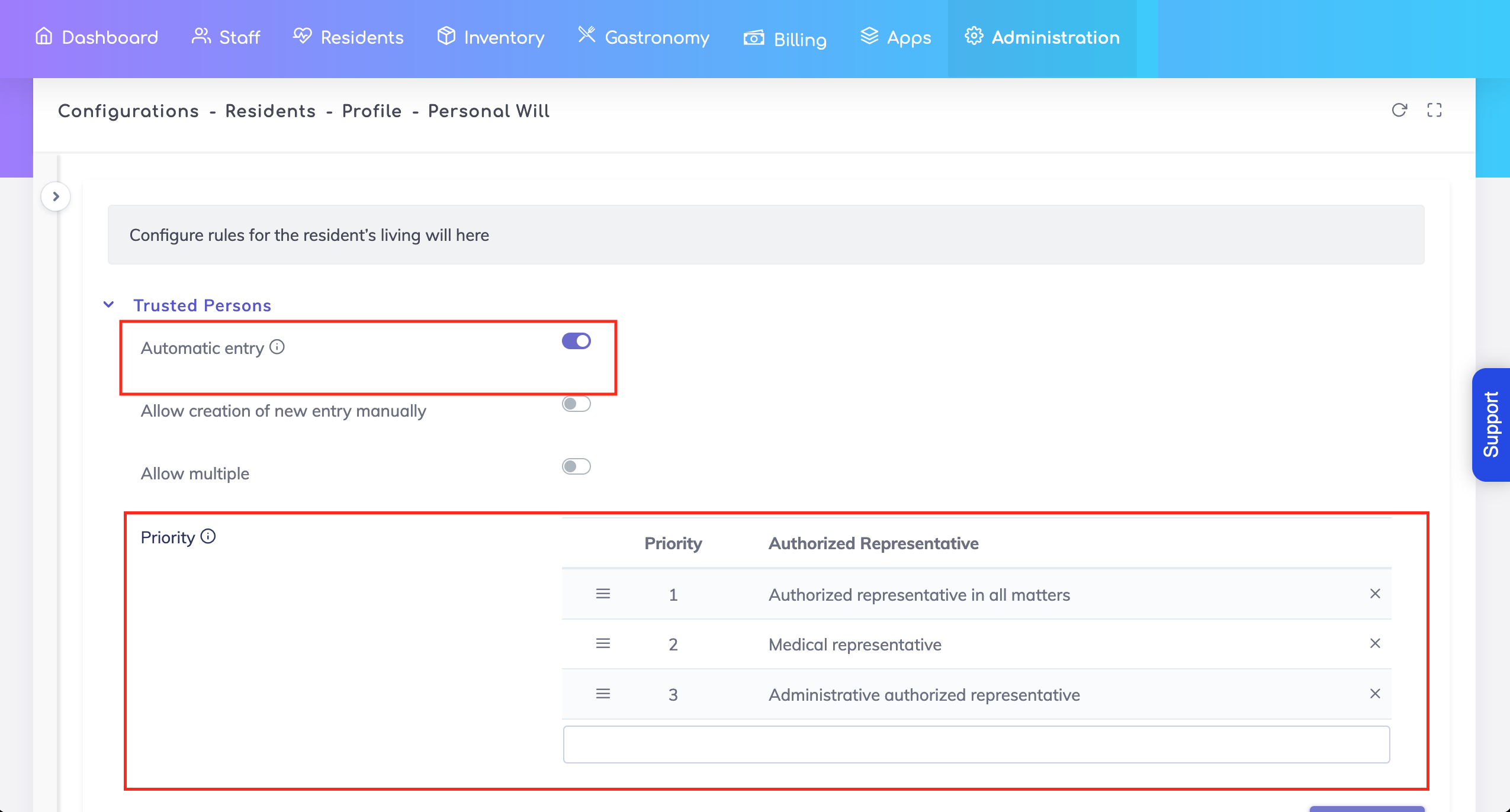Click the Billing navigation item
Image resolution: width=1510 pixels, height=812 pixels.
(x=785, y=39)
